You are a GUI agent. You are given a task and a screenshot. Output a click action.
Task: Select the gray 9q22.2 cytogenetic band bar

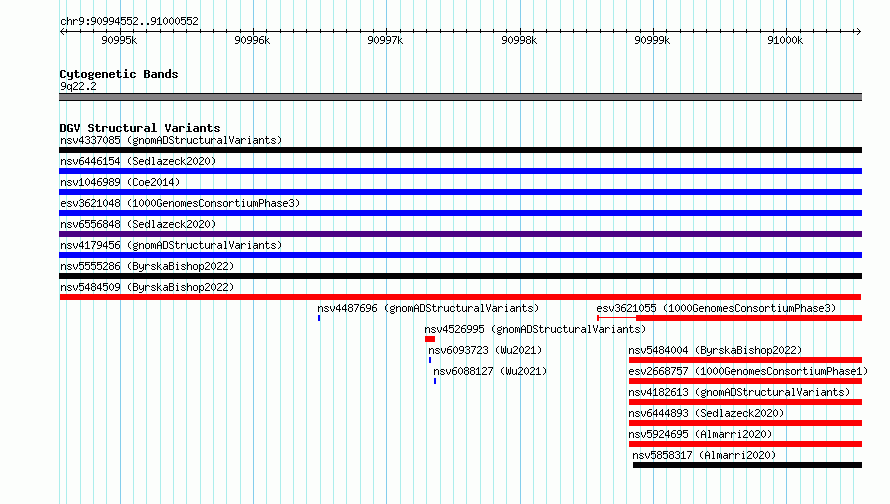(x=460, y=97)
